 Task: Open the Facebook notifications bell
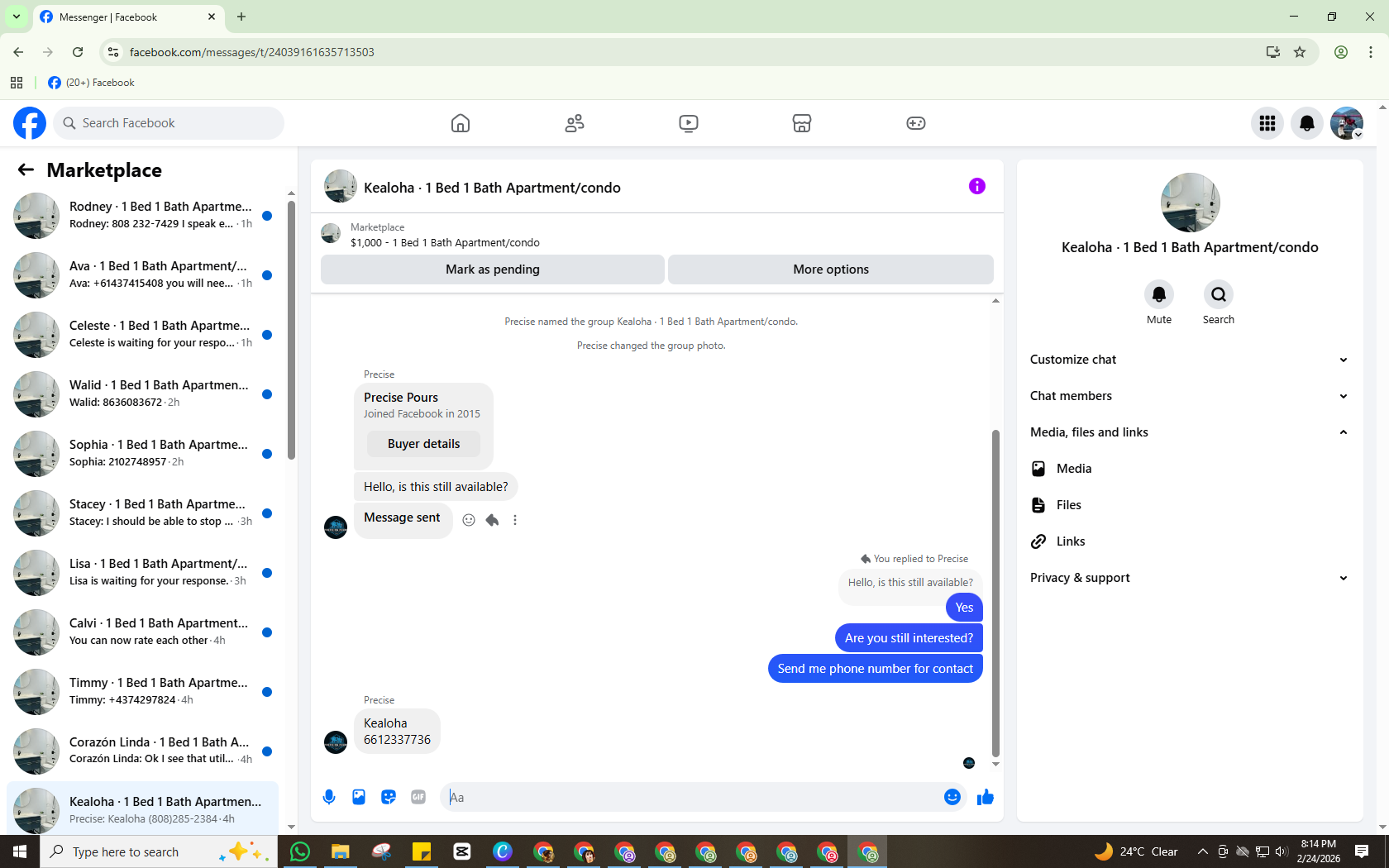(1307, 123)
